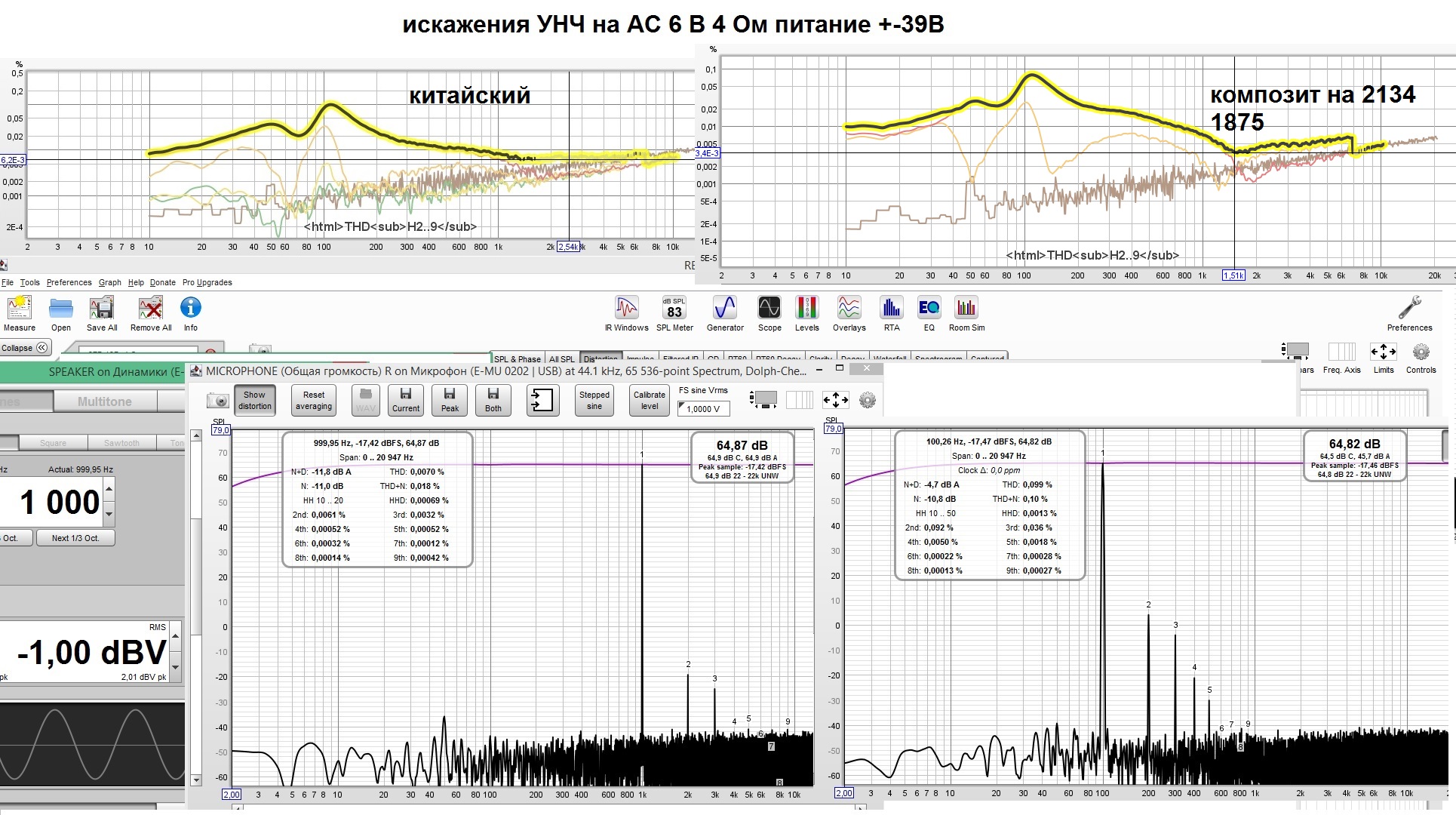Decrease the dBV level using down arrow
1456x815 pixels.
click(x=176, y=667)
